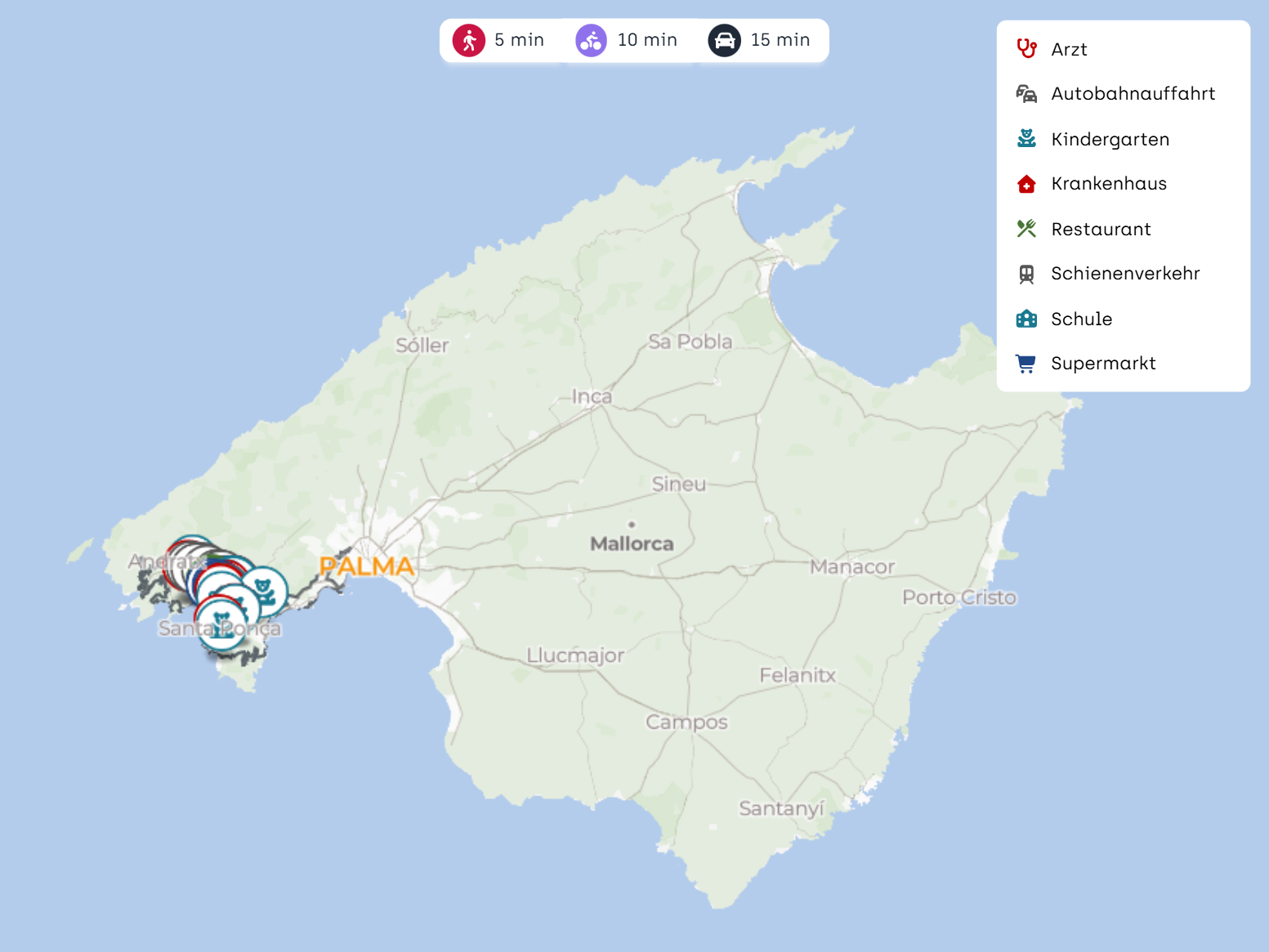Click the Arzt stethoscope icon
The width and height of the screenshot is (1269, 952).
(1026, 49)
